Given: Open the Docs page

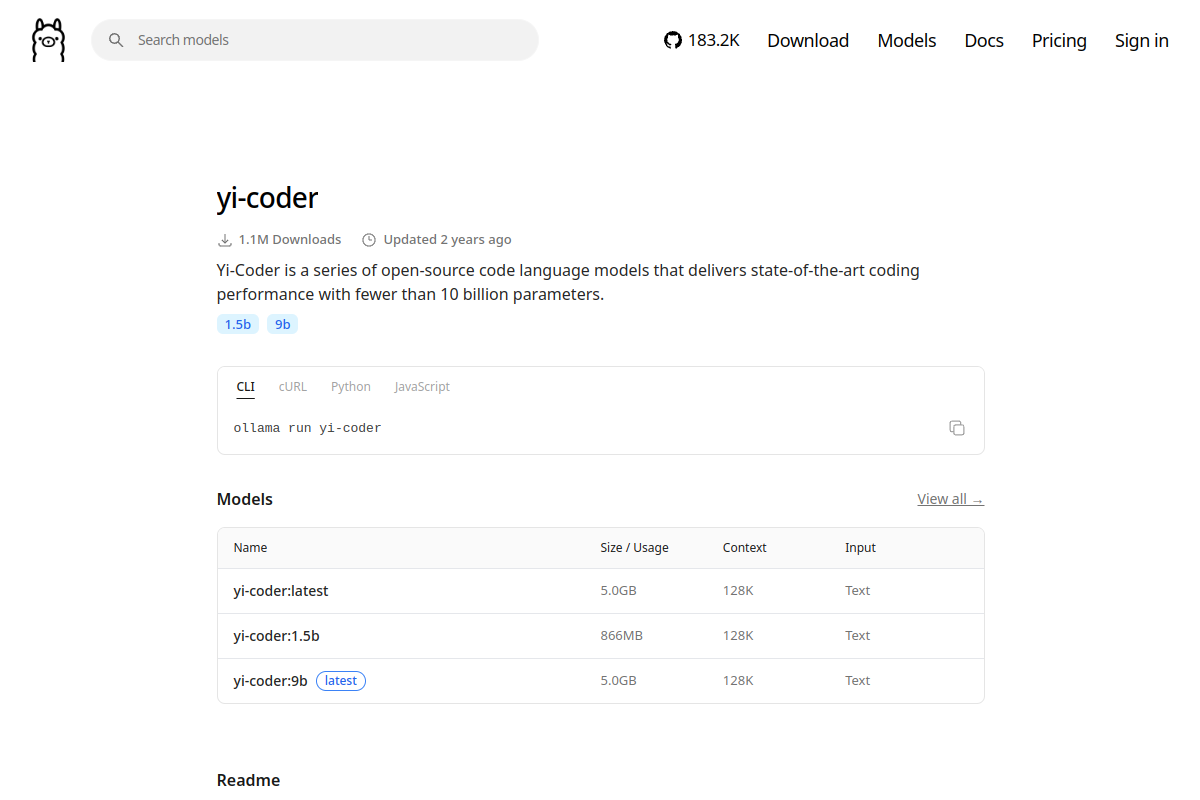Looking at the screenshot, I should [x=984, y=40].
